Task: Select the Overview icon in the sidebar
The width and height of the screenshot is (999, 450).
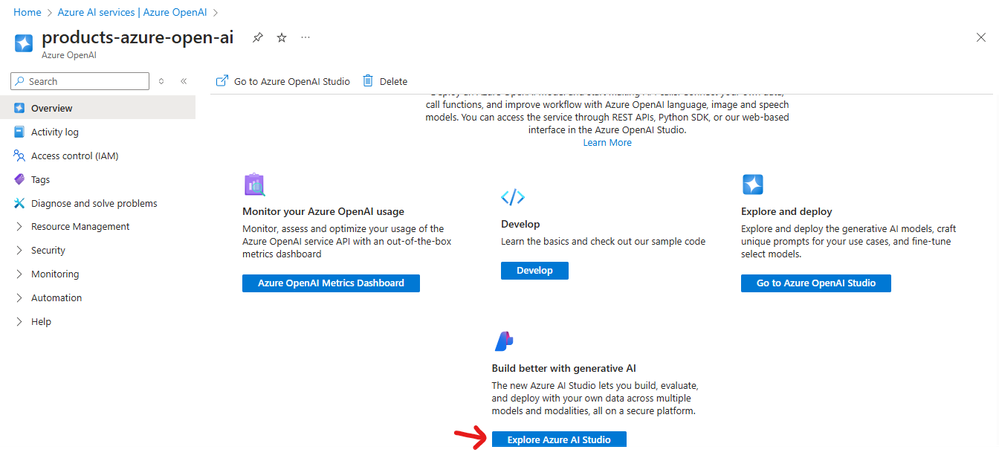Action: click(x=19, y=108)
